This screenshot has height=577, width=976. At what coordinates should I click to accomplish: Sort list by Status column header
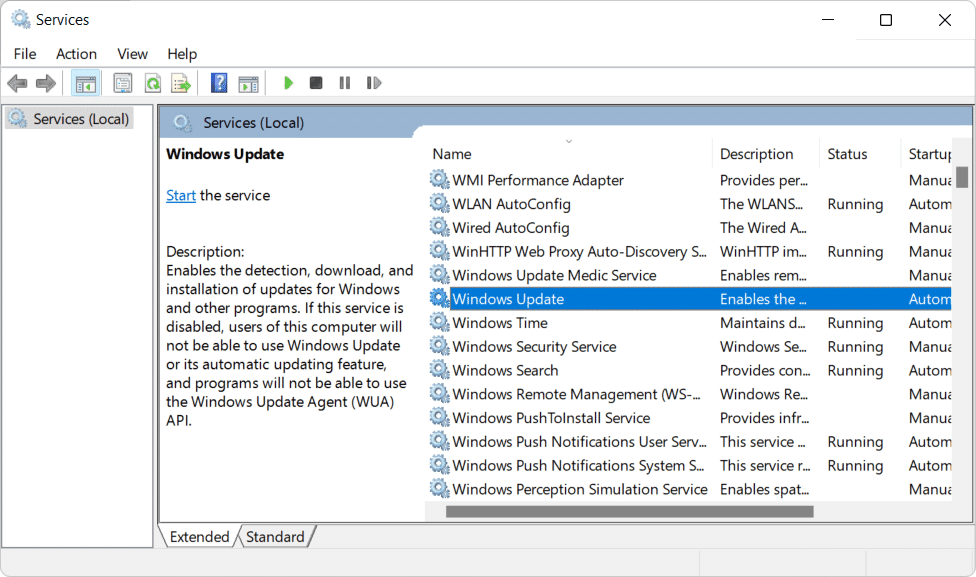point(847,154)
